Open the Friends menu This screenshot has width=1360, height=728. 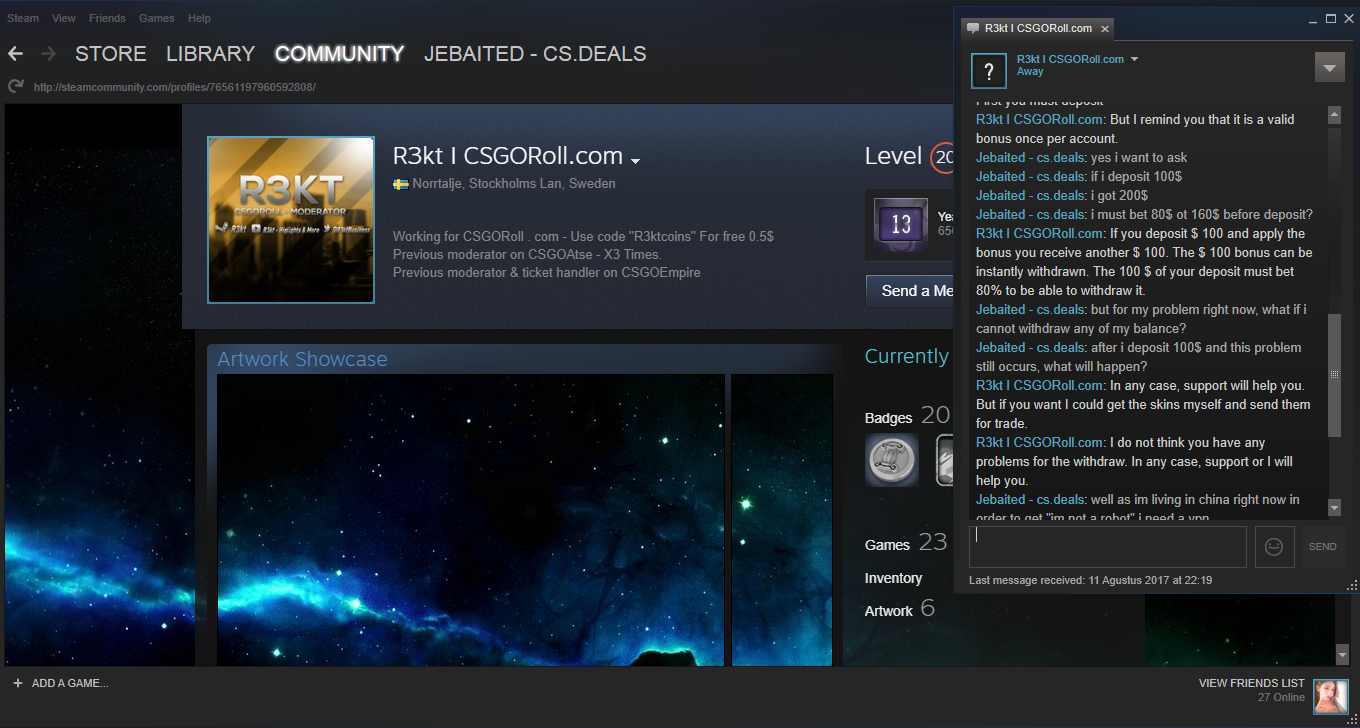[x=107, y=18]
